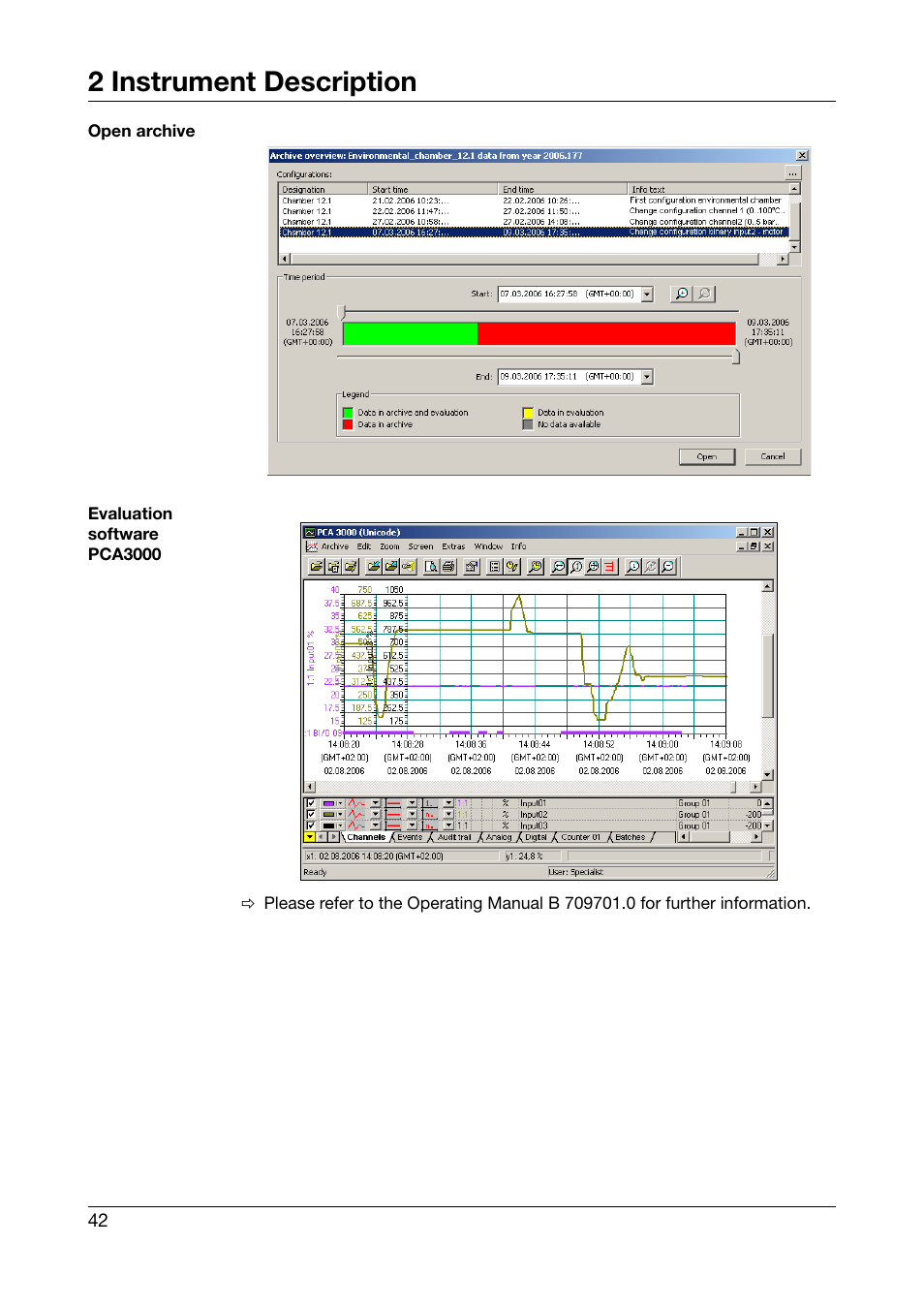Screen dimensions: 924x1308
Task: Switch to the Batches tab
Action: click(630, 837)
